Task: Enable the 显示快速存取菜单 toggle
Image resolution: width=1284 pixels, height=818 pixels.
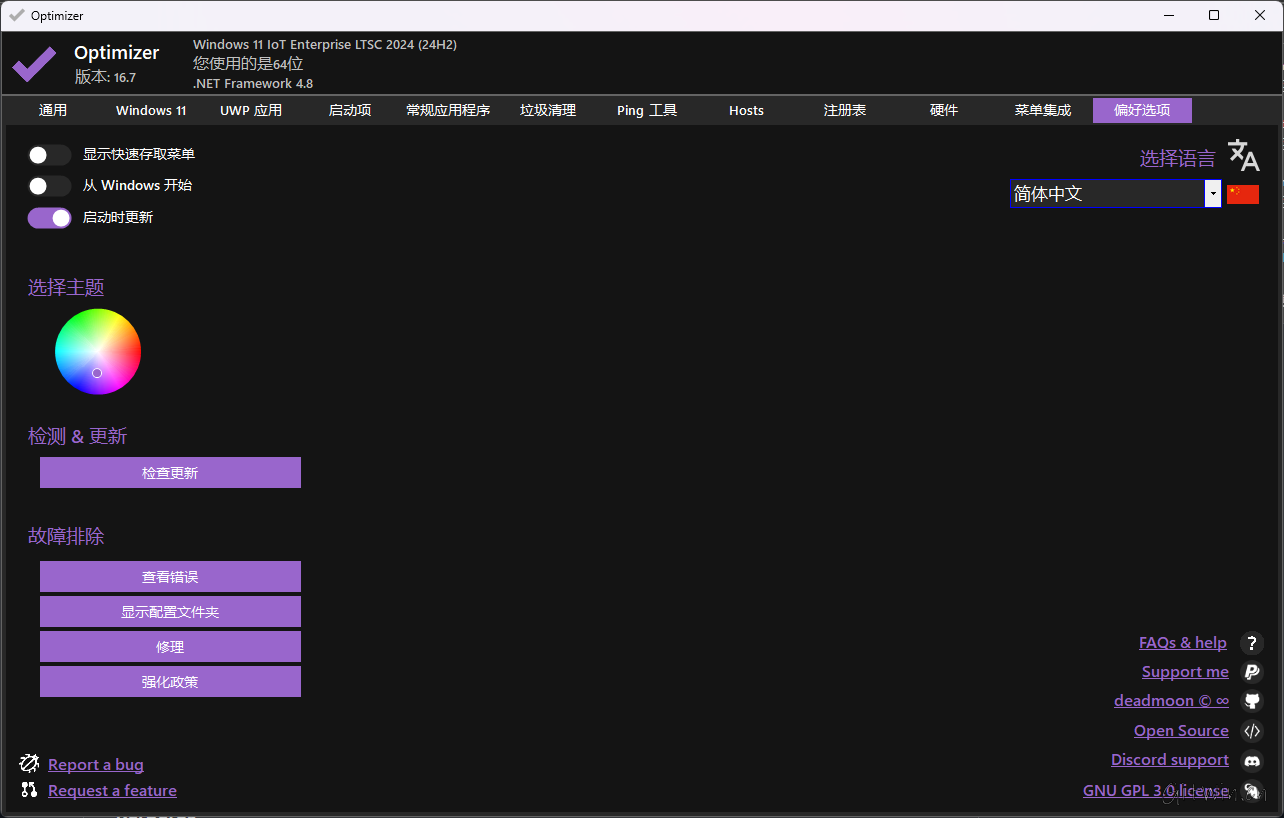Action: [49, 155]
